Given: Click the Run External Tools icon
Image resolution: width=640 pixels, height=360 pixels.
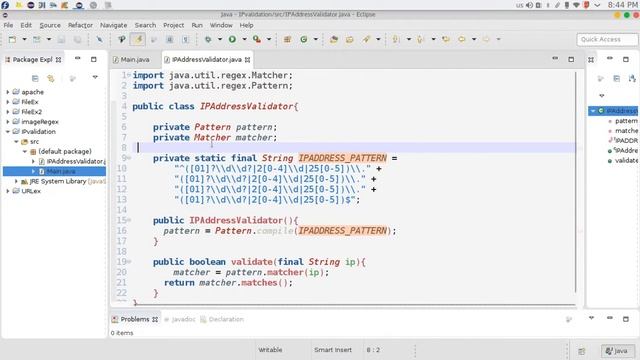Looking at the screenshot, I should [257, 39].
